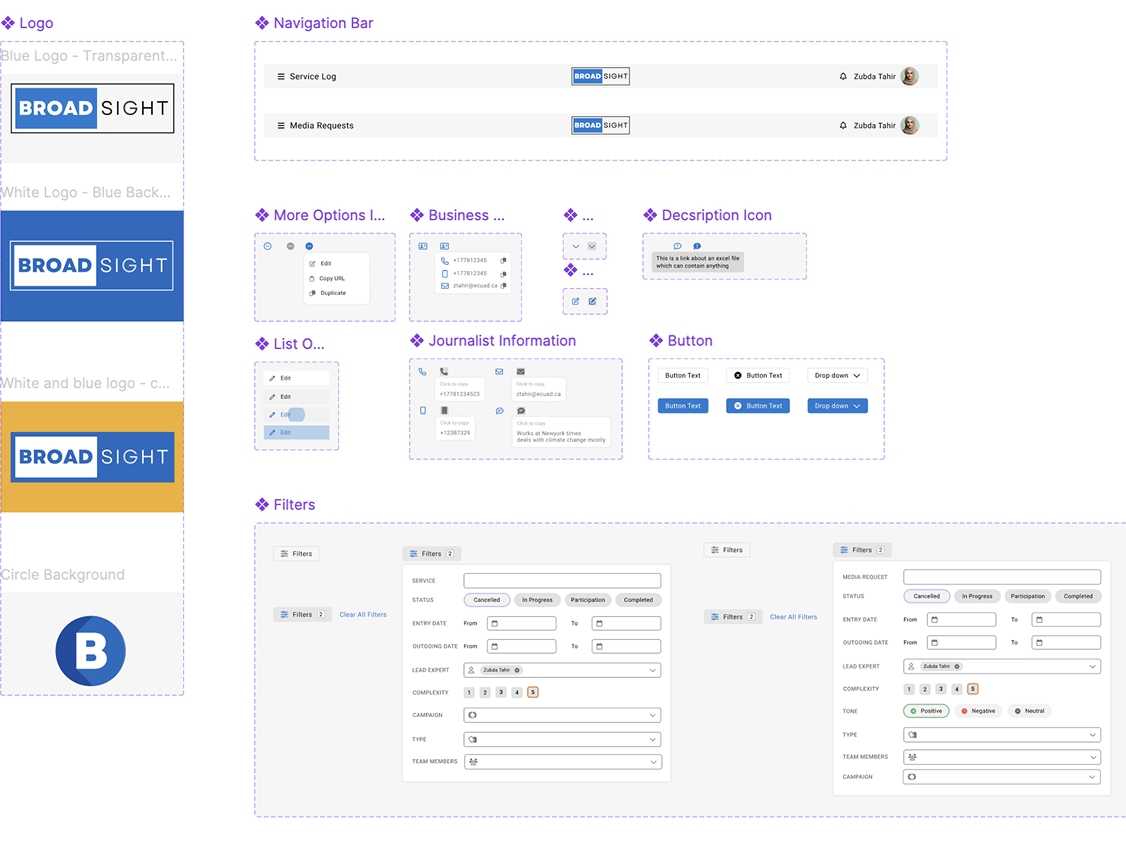
Task: Click BroadSight logo in Media Requests navbar
Action: [x=600, y=126]
